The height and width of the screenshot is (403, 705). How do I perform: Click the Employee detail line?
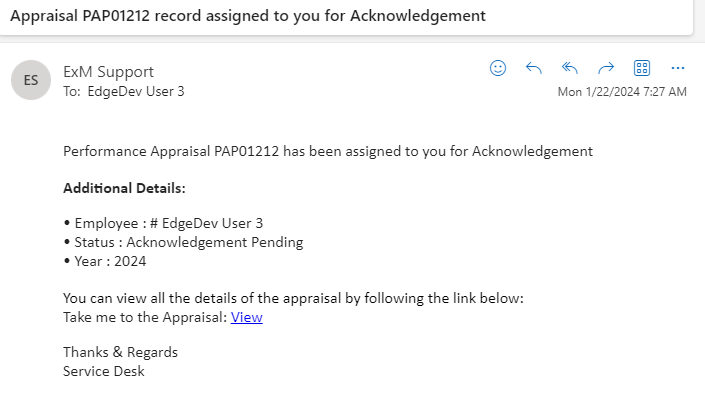tap(163, 223)
